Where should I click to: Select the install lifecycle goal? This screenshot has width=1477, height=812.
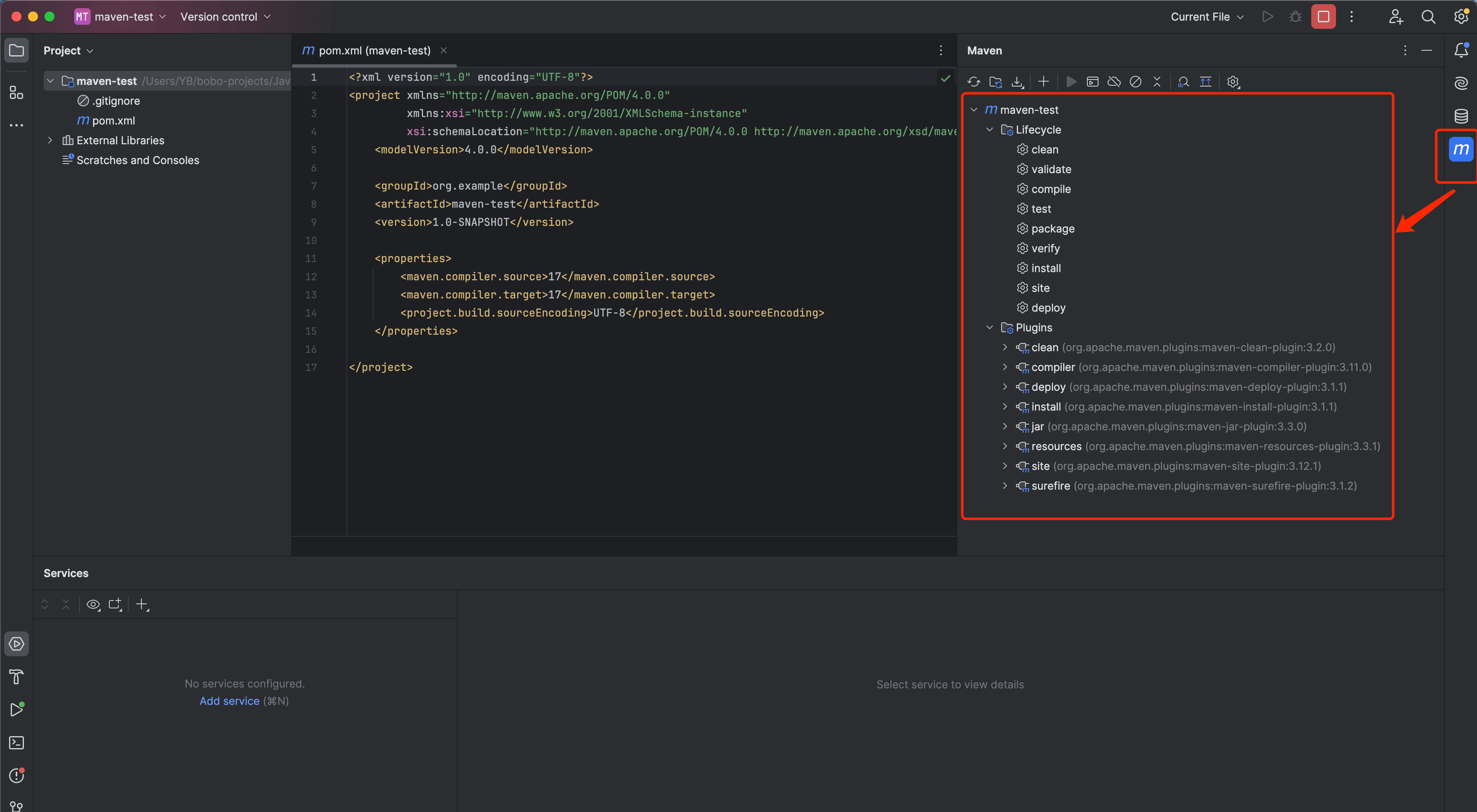click(1046, 268)
